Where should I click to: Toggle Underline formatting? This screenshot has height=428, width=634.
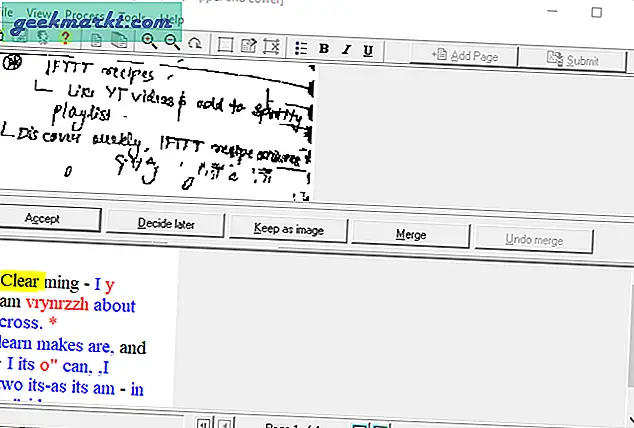point(368,49)
